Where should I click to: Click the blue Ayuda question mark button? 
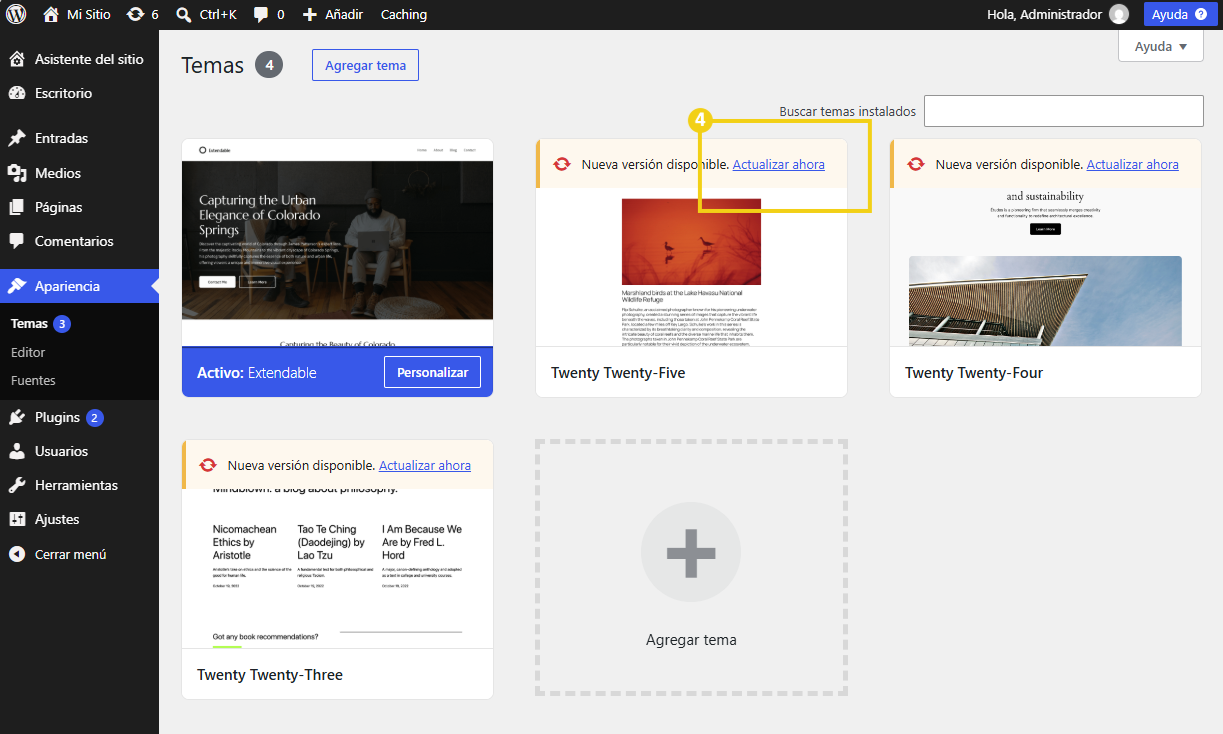pos(1180,14)
